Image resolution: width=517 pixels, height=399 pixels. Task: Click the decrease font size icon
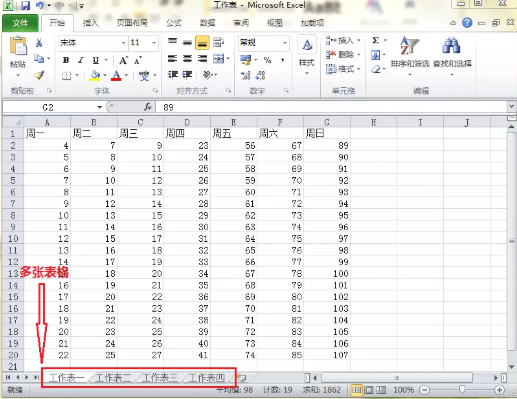138,61
